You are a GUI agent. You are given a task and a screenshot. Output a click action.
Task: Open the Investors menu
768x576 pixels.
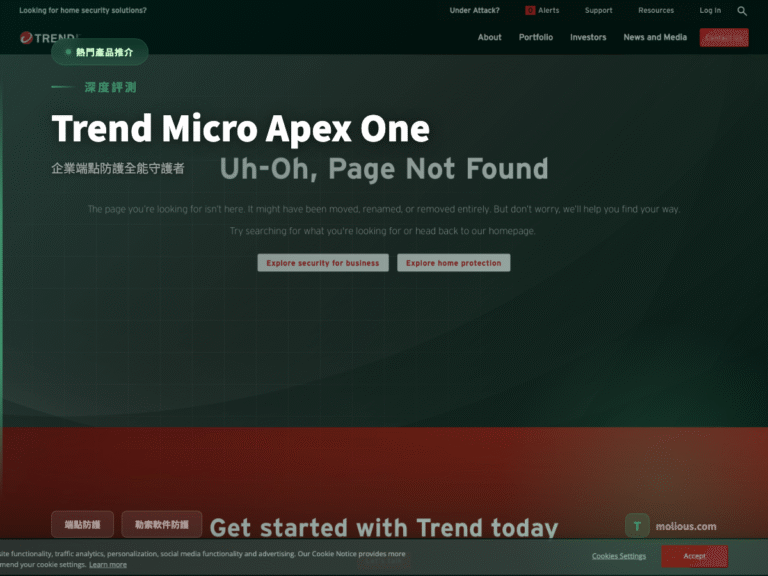click(x=588, y=37)
